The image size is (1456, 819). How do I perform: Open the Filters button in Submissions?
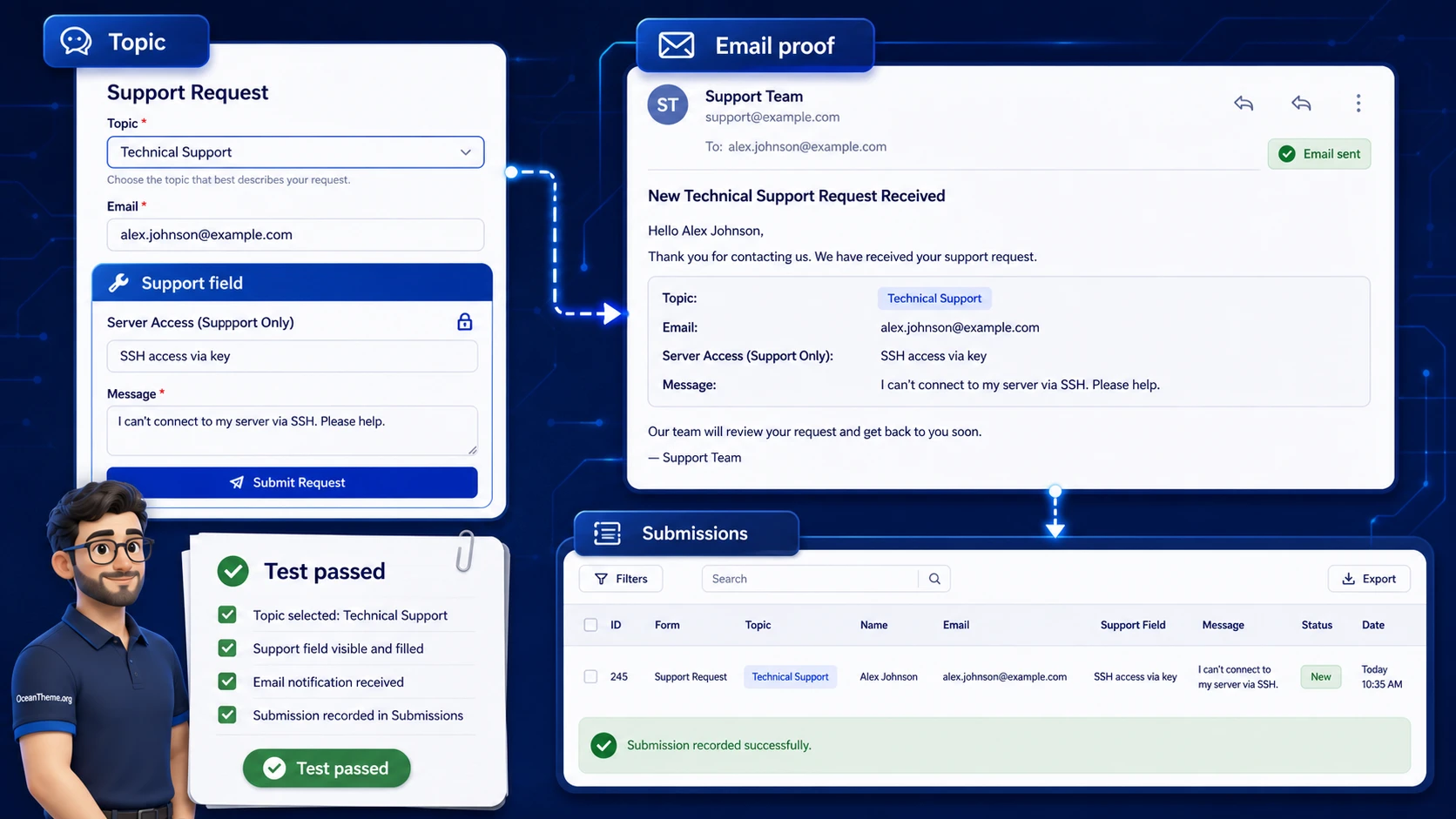point(621,579)
